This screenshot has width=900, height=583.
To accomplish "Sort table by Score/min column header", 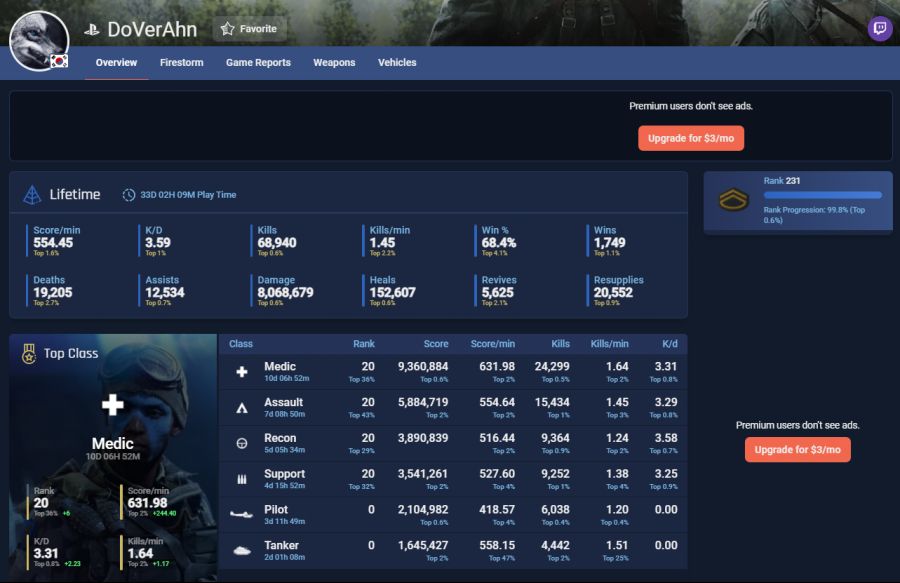I will (492, 344).
